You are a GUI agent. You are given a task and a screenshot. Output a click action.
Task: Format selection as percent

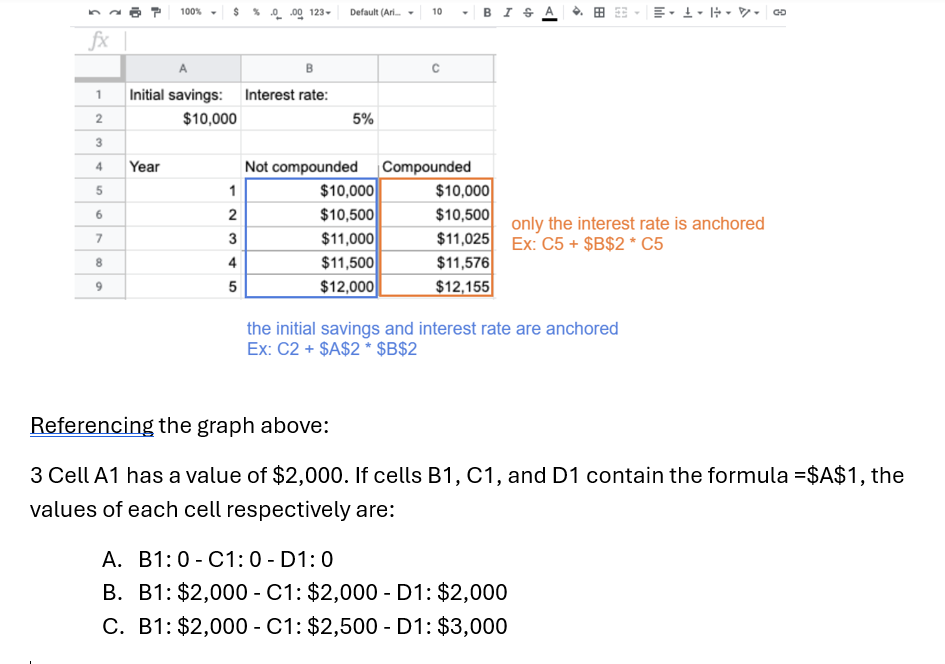(x=256, y=14)
